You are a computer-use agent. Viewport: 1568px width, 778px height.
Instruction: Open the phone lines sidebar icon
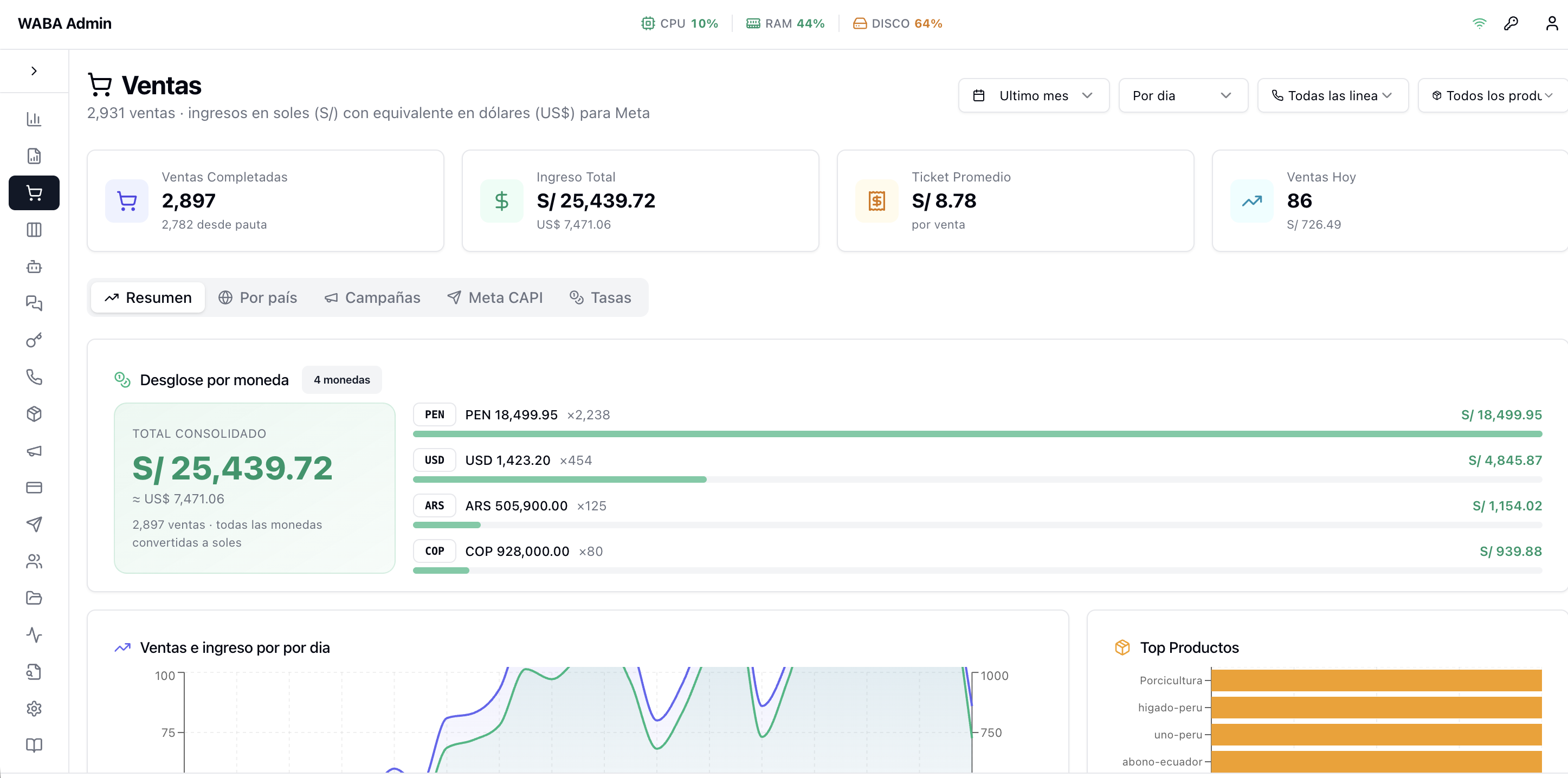pyautogui.click(x=34, y=377)
